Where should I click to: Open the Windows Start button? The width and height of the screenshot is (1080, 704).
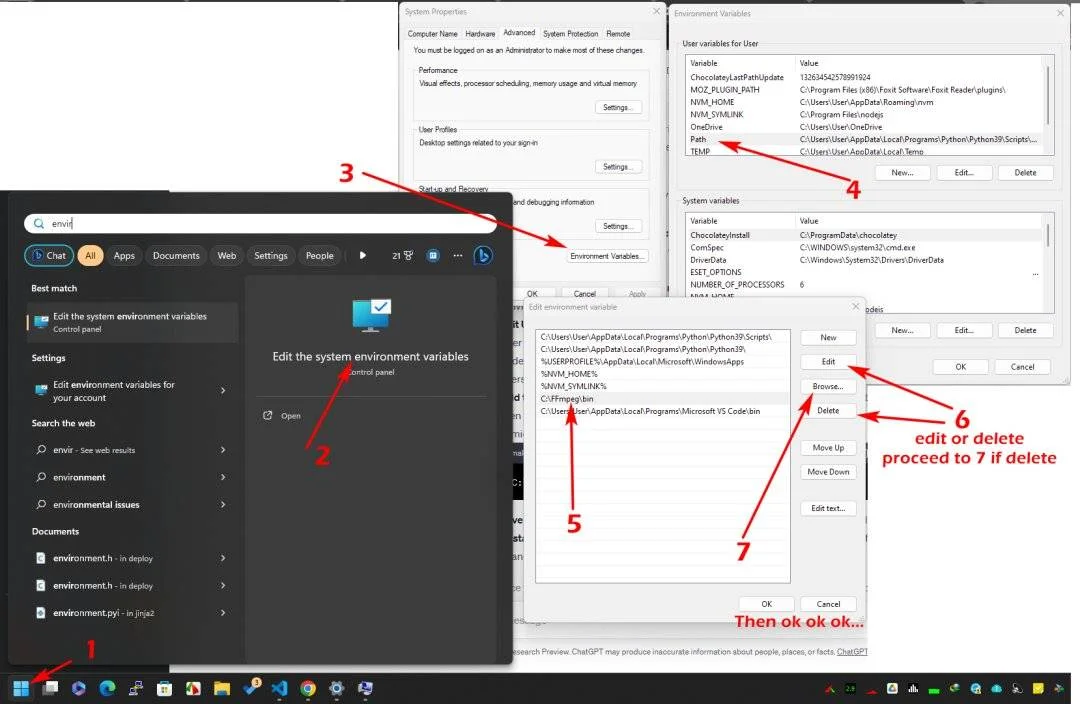pyautogui.click(x=21, y=688)
